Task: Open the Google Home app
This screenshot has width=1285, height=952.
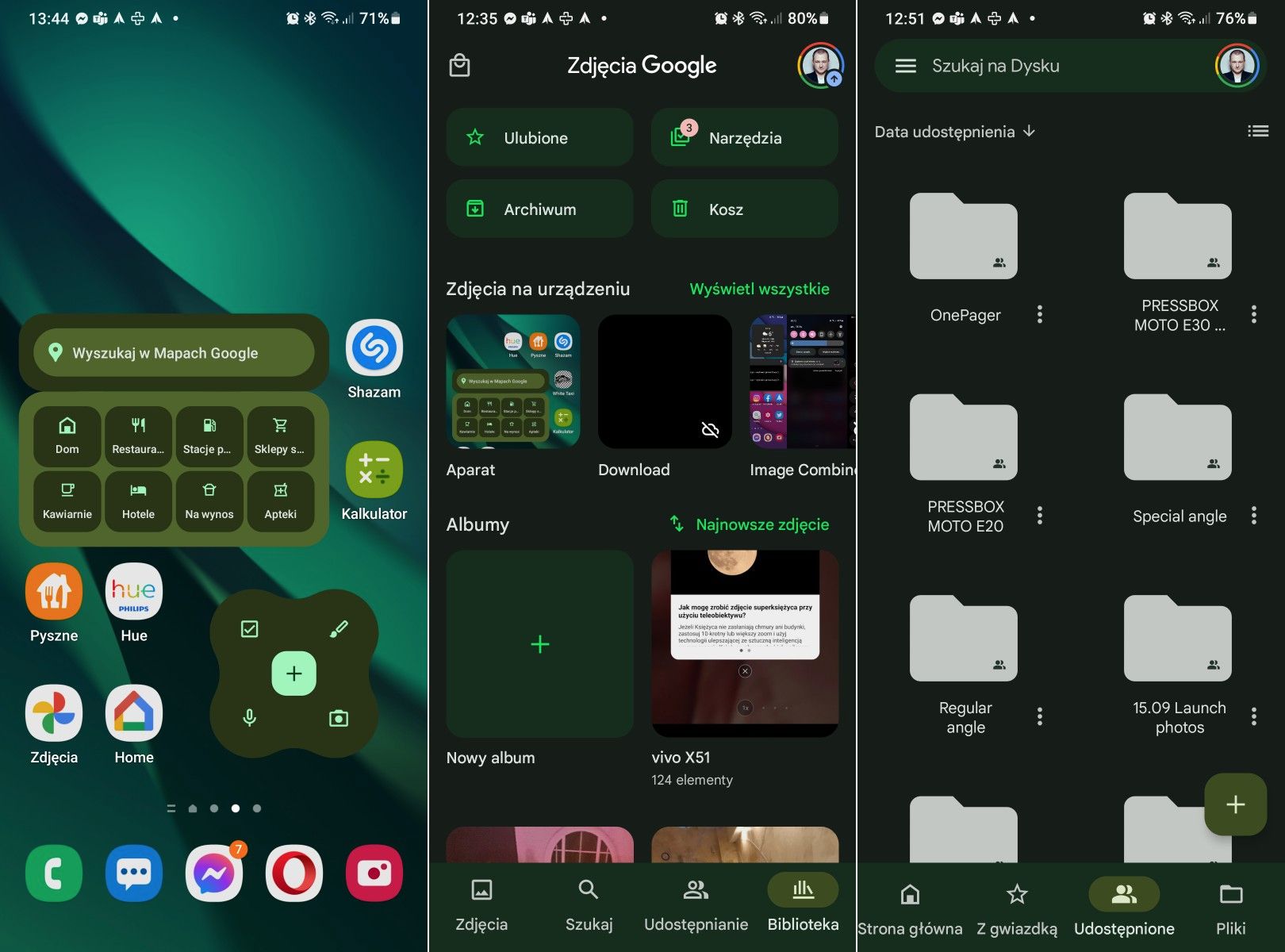Action: 134,713
